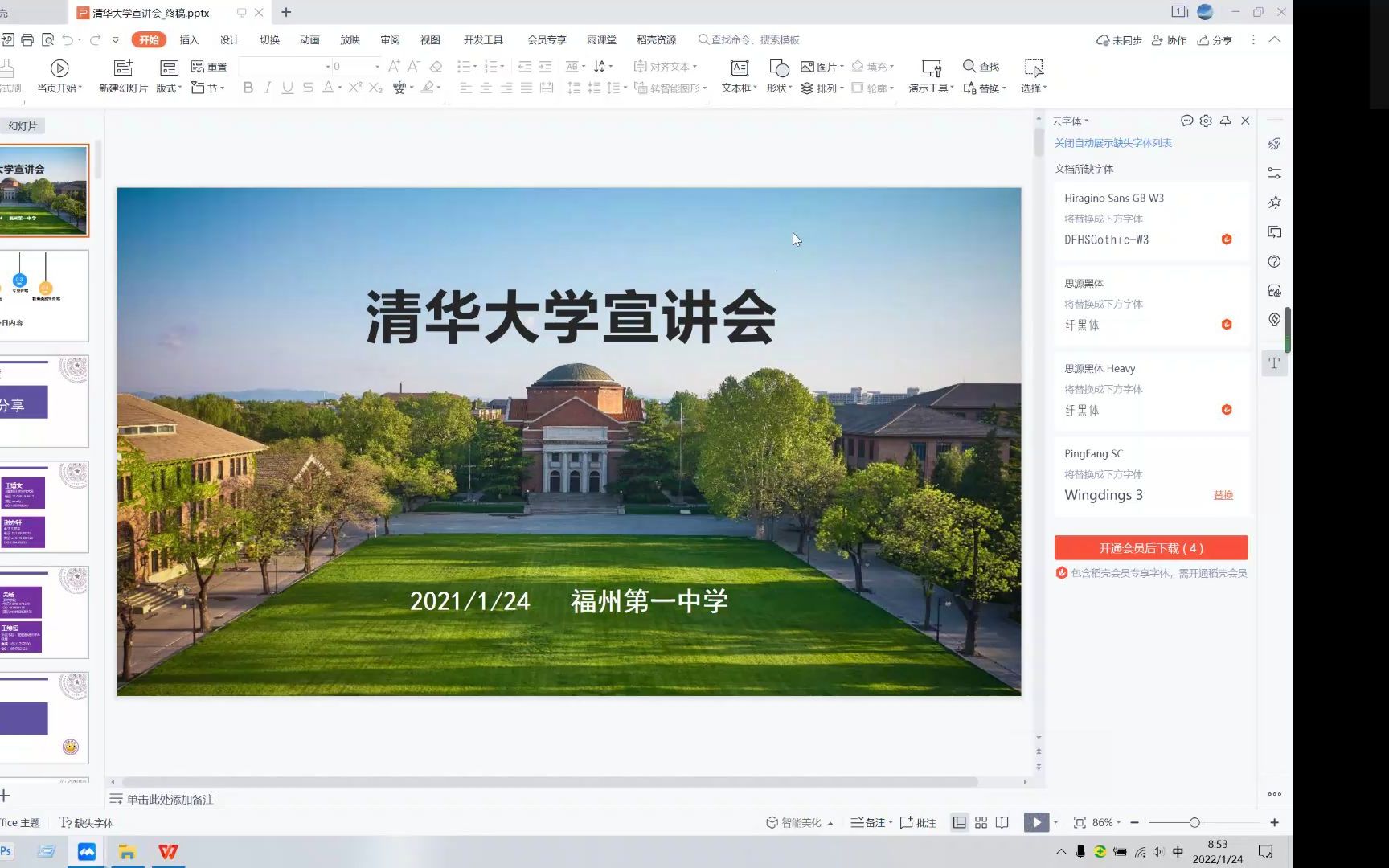This screenshot has width=1389, height=868.
Task: Click the search commands box 查找命令
Action: click(749, 40)
